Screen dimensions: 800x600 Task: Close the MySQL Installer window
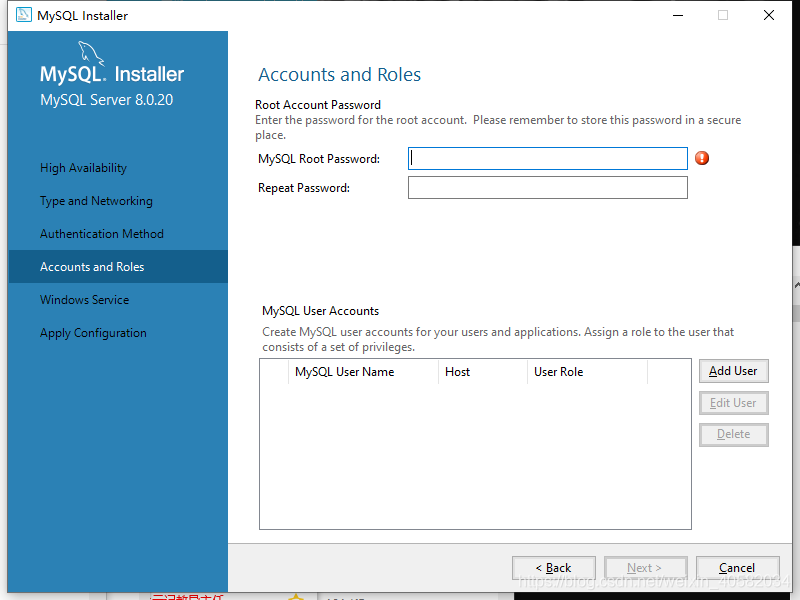769,15
